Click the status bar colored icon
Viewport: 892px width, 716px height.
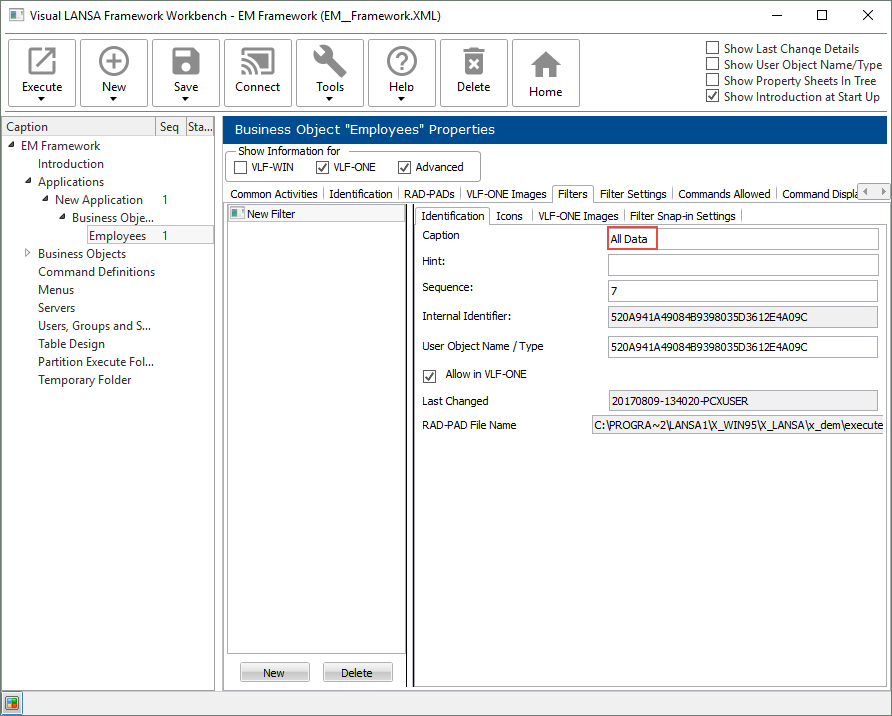click(x=12, y=703)
